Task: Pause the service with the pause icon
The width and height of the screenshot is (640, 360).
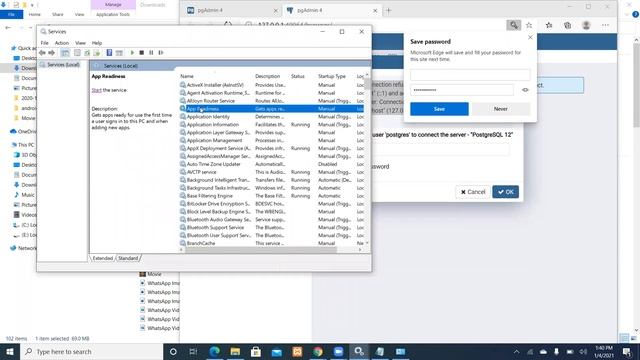Action: click(151, 53)
